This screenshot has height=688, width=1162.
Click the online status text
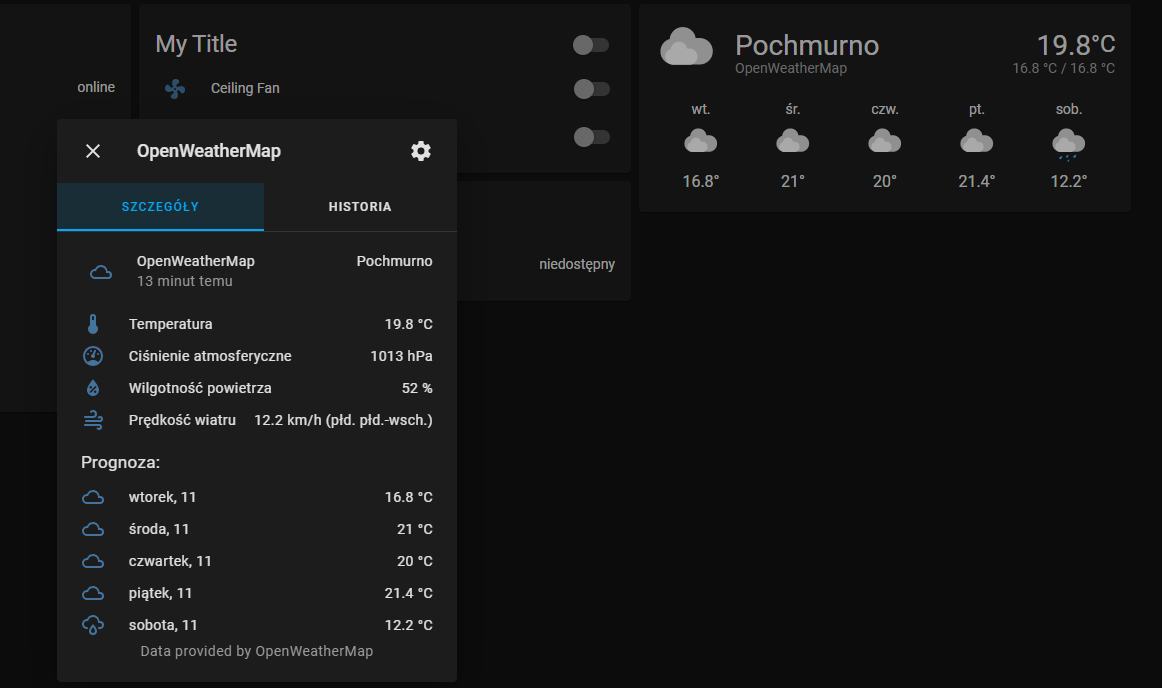96,87
